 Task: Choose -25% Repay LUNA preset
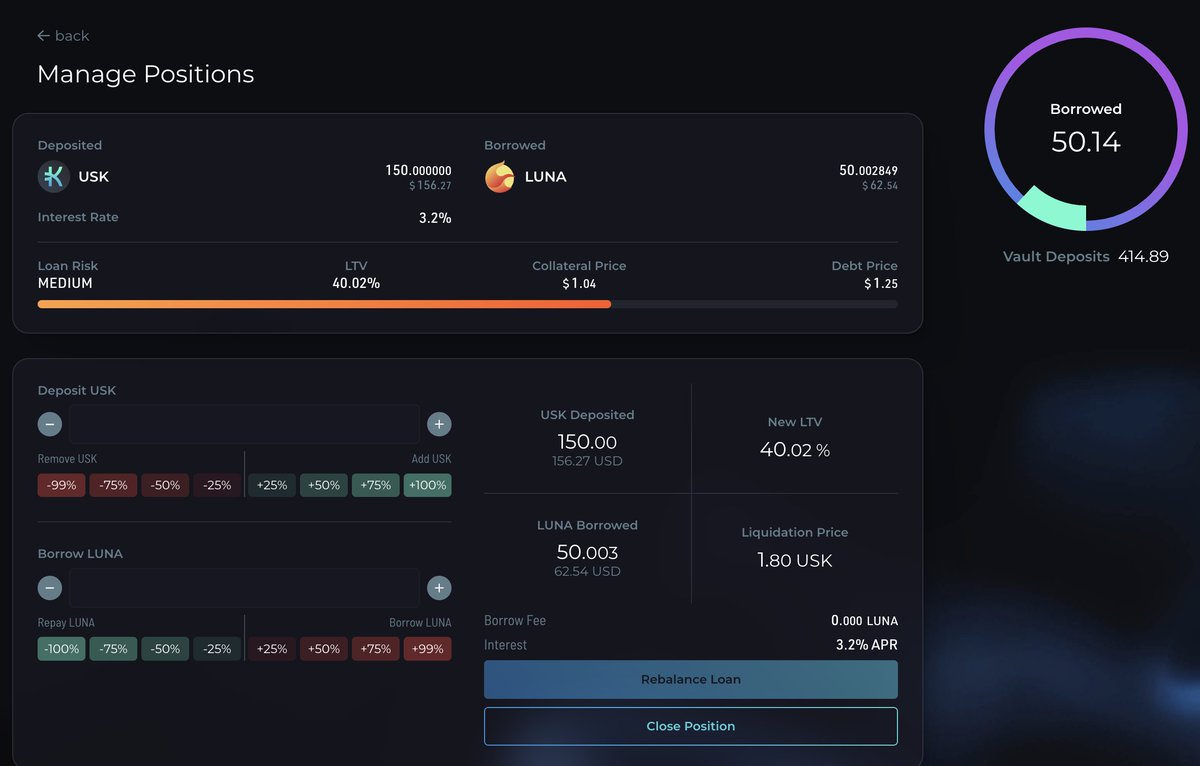(217, 649)
